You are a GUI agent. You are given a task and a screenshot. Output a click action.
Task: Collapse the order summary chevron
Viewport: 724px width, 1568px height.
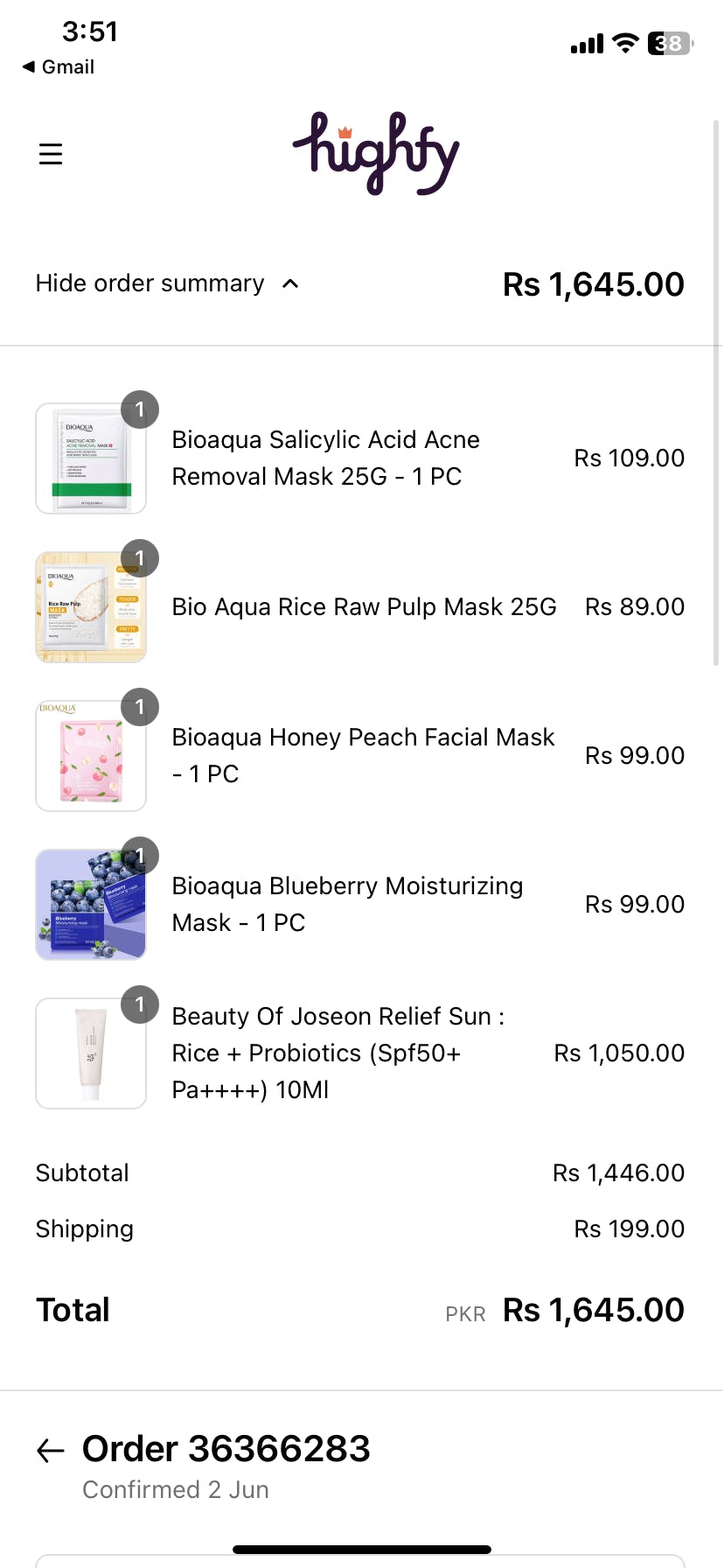click(x=291, y=283)
